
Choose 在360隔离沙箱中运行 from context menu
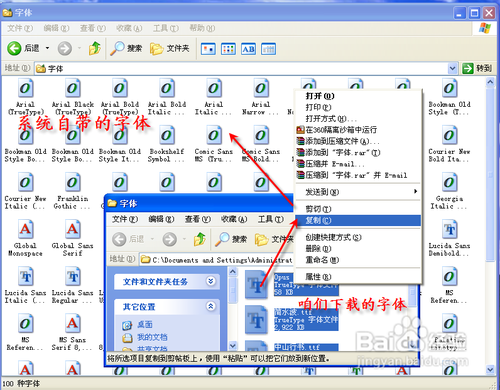tap(358, 130)
